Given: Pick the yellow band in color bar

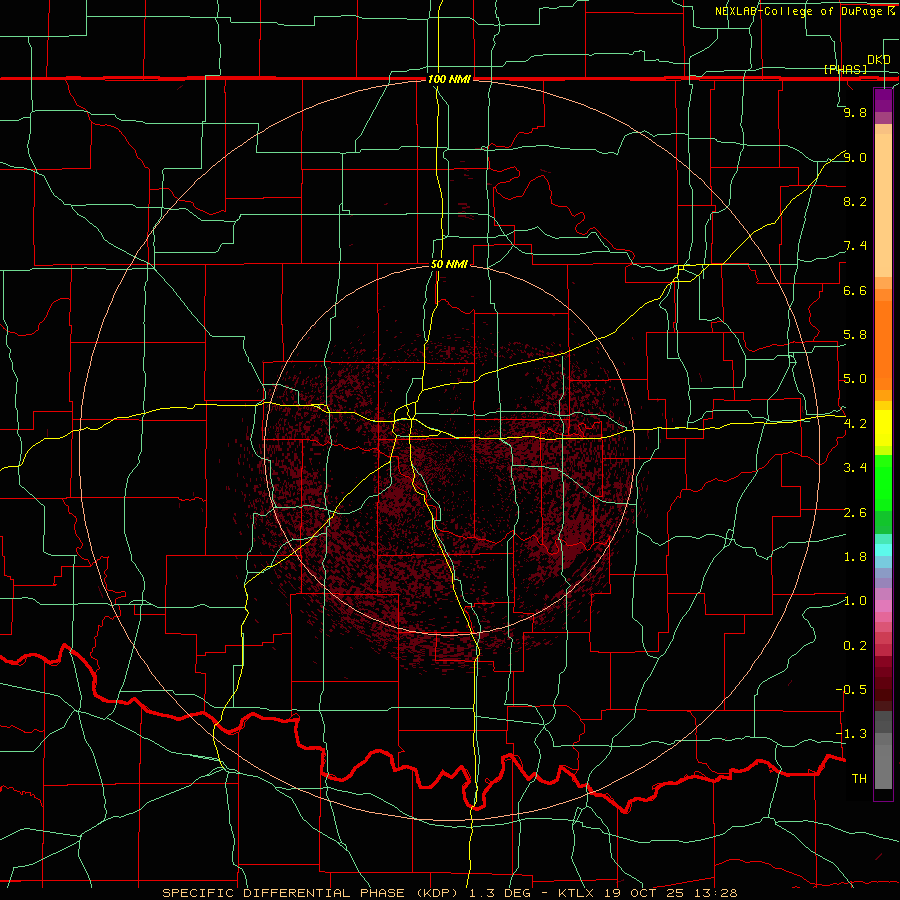Looking at the screenshot, I should pyautogui.click(x=883, y=428).
